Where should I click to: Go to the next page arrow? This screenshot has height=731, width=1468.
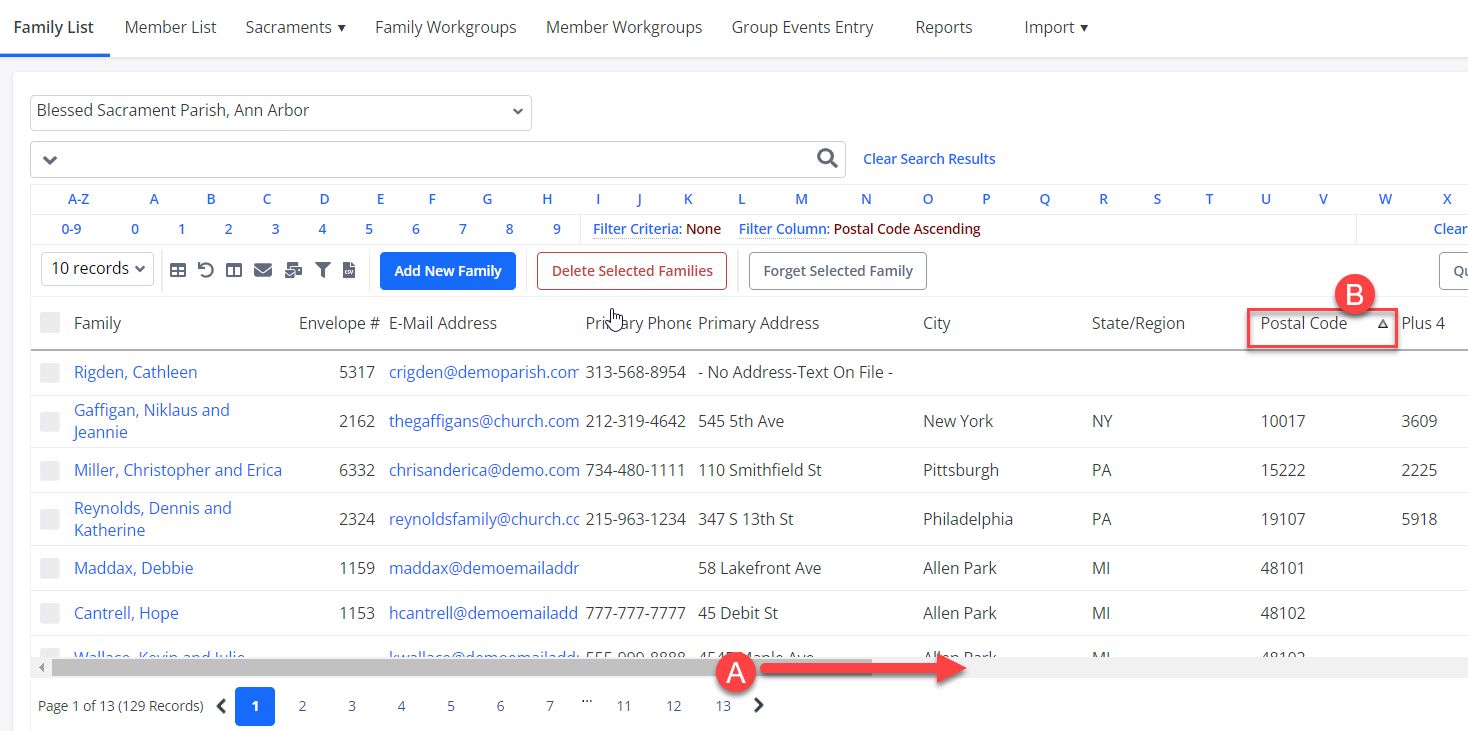(x=759, y=706)
